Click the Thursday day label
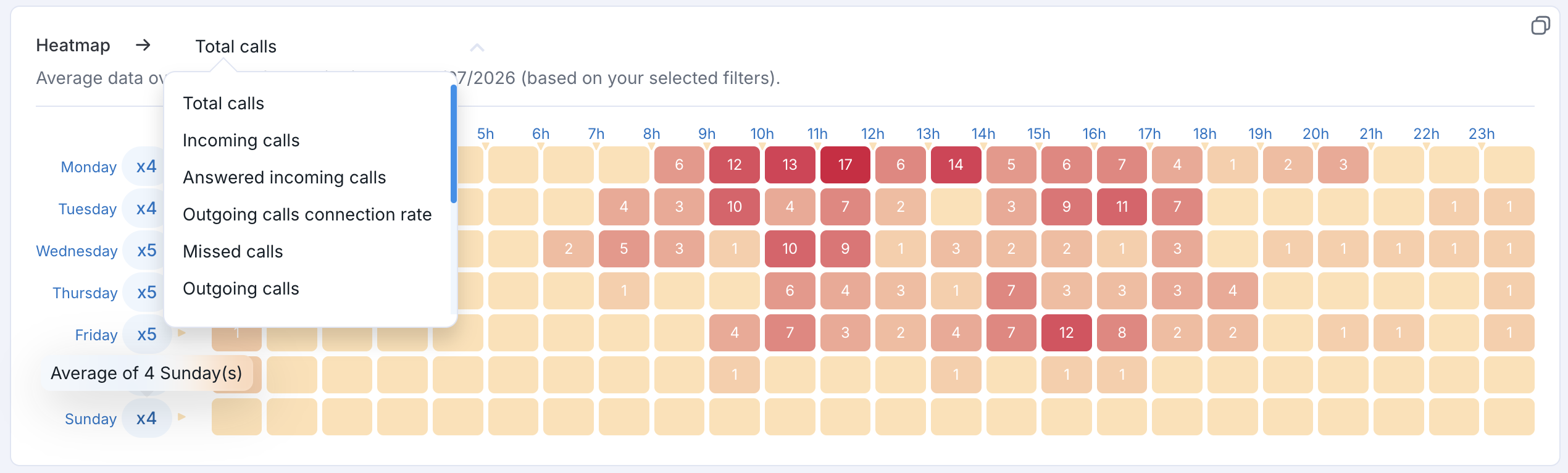Image resolution: width=1568 pixels, height=473 pixels. point(85,293)
